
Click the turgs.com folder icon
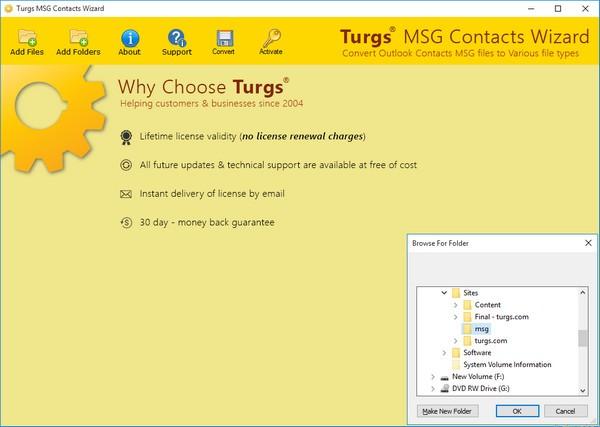[x=467, y=341]
